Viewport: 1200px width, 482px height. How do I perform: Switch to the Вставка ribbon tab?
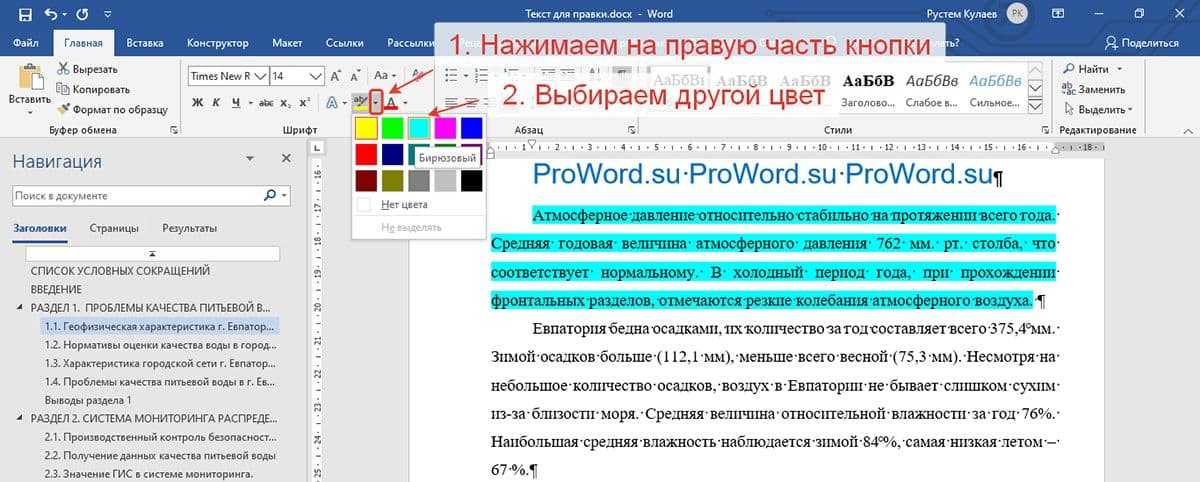(145, 43)
